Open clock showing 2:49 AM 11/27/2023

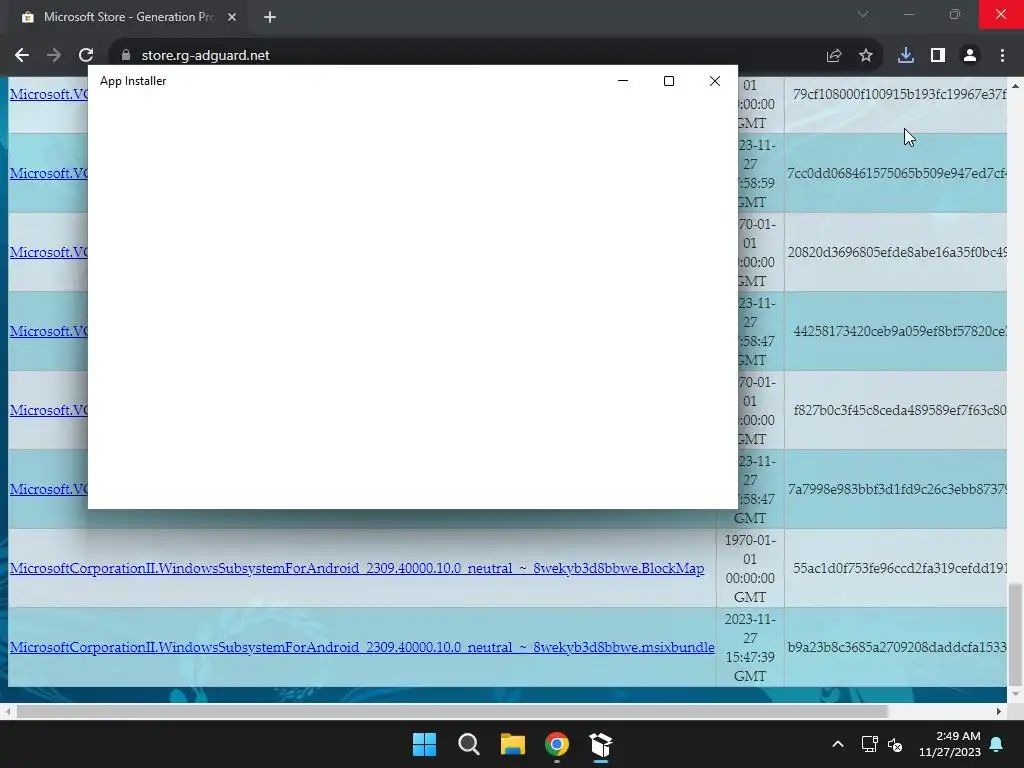tap(950, 744)
